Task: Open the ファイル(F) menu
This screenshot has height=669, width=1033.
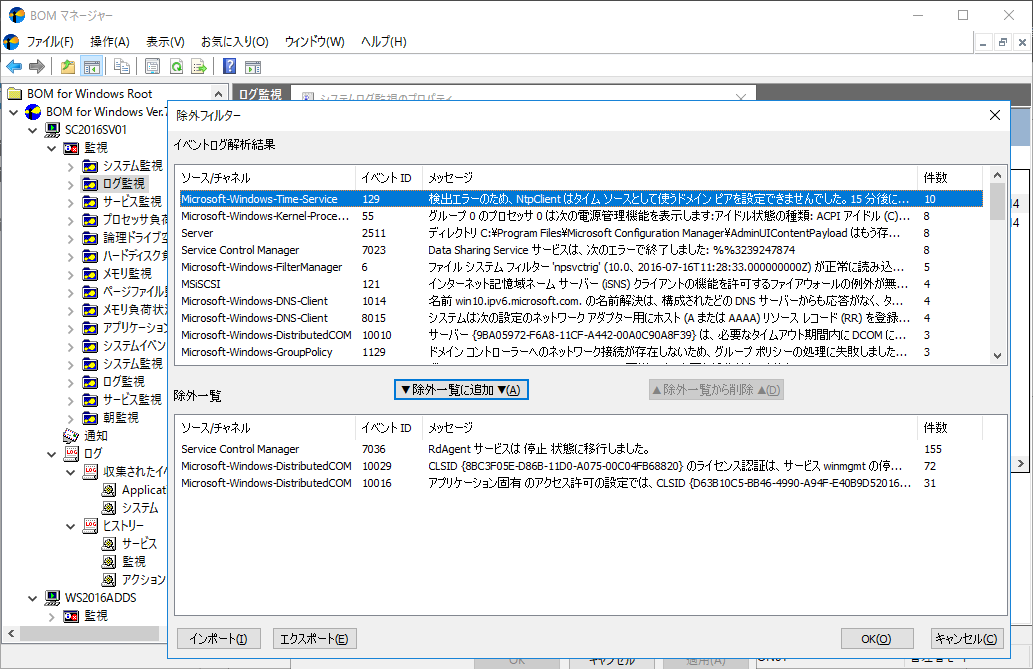Action: 50,42
